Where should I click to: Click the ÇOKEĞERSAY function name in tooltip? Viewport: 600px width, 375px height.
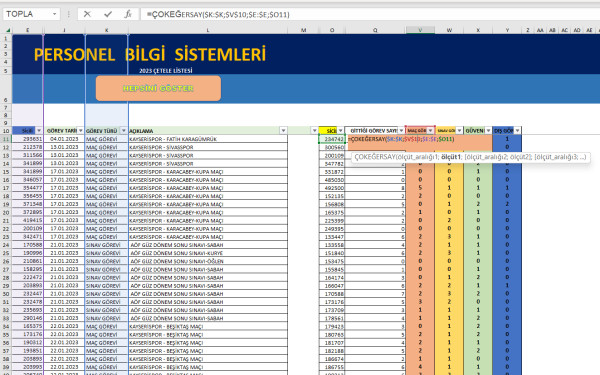coord(374,157)
